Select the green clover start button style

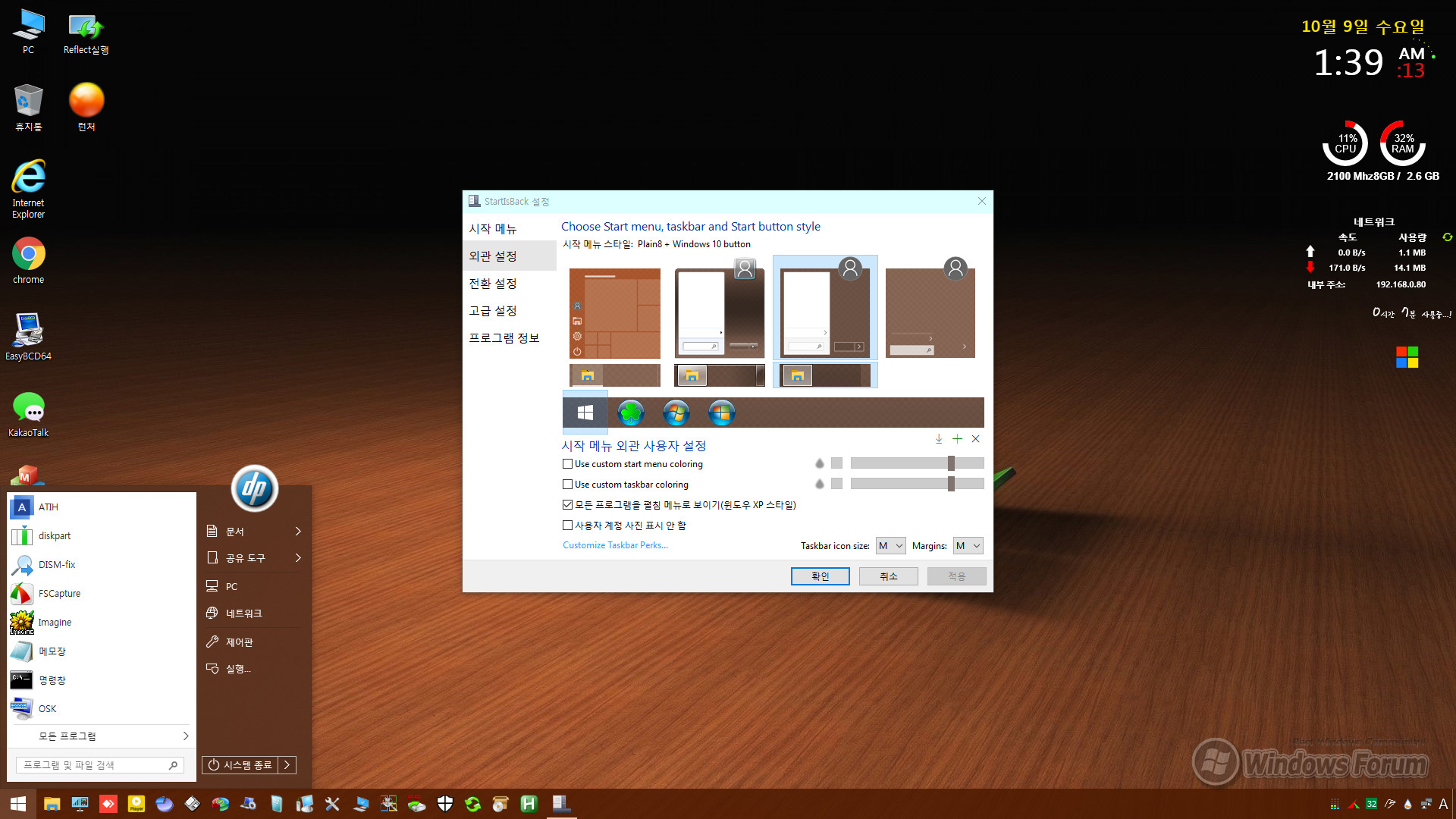click(x=630, y=413)
